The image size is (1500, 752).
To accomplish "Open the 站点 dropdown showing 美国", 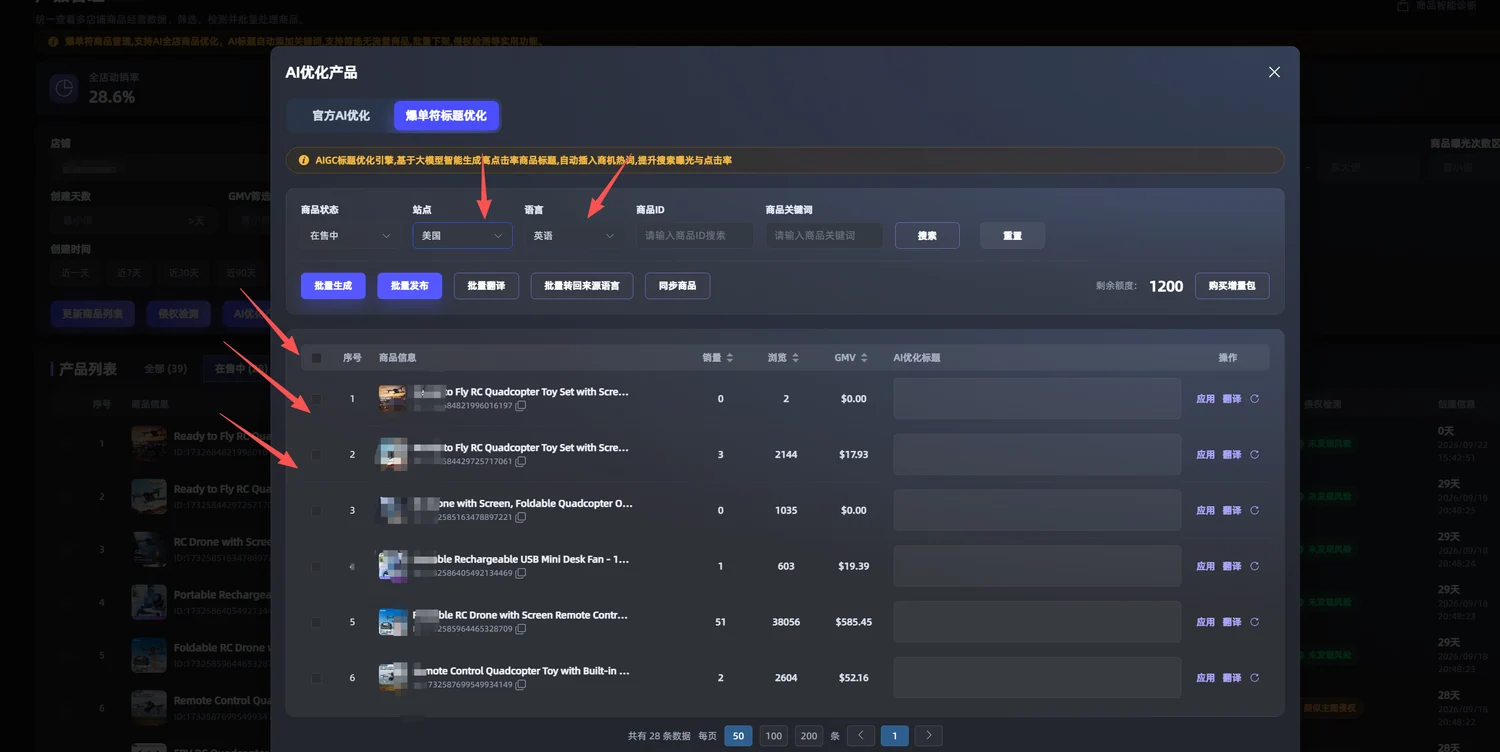I will click(x=462, y=236).
